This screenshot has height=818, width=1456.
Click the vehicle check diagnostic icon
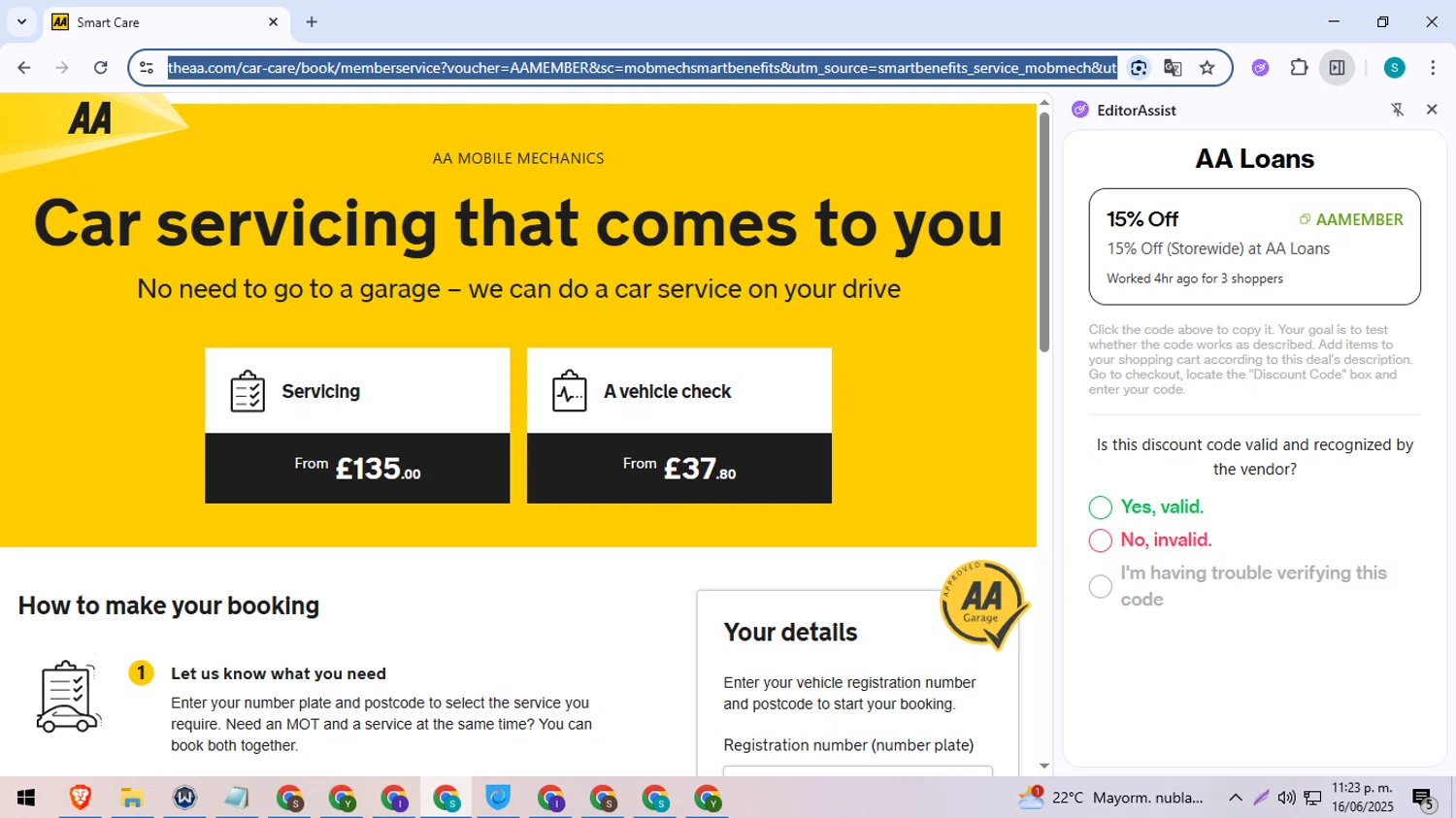point(570,391)
